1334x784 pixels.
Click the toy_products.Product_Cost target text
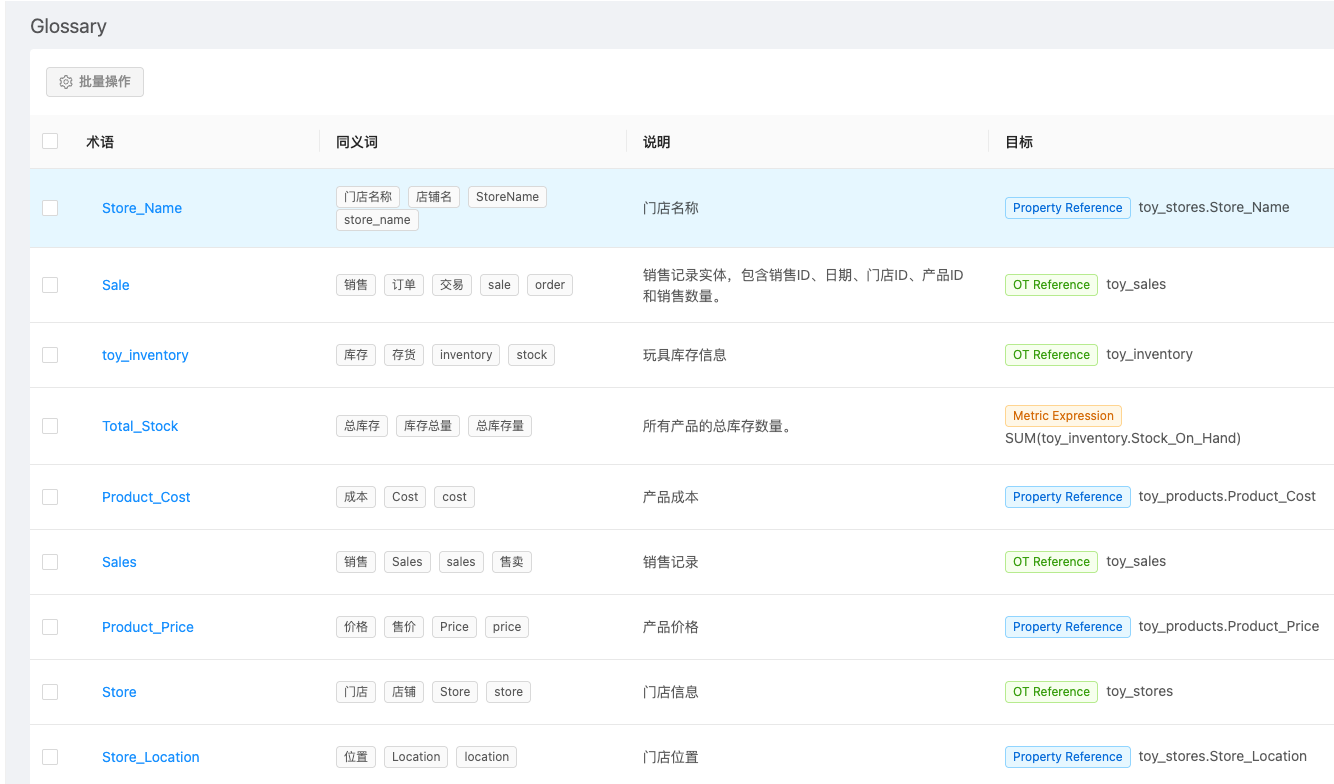(x=1227, y=497)
